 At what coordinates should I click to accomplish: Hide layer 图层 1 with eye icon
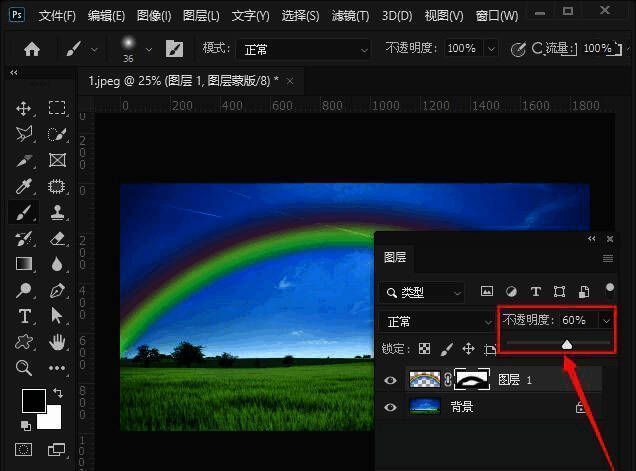pos(390,380)
